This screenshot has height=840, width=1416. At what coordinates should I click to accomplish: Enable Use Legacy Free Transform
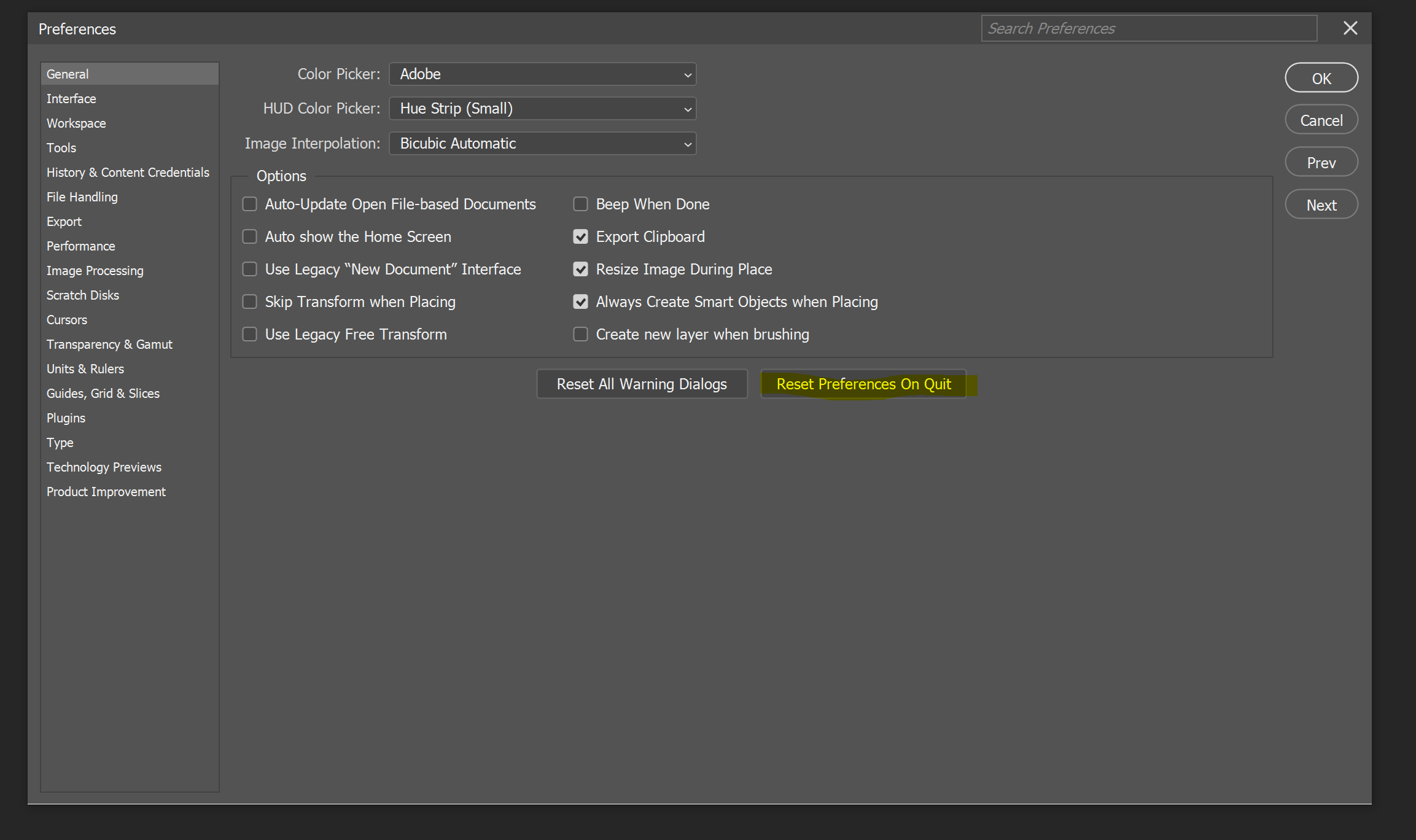(250, 334)
